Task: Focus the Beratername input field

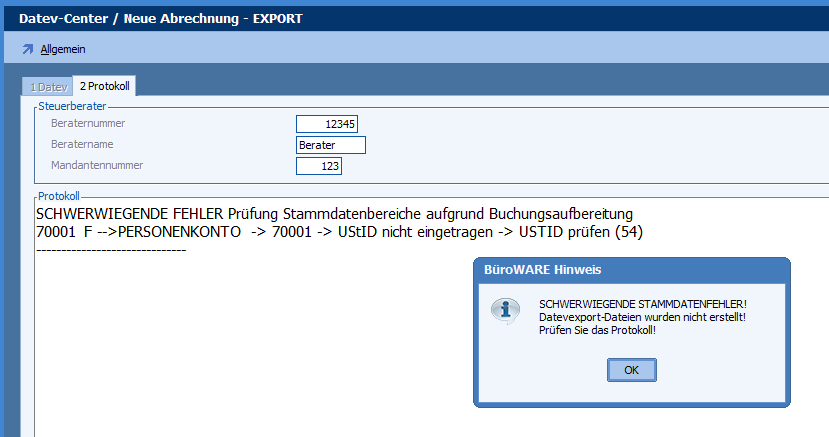Action: point(331,145)
